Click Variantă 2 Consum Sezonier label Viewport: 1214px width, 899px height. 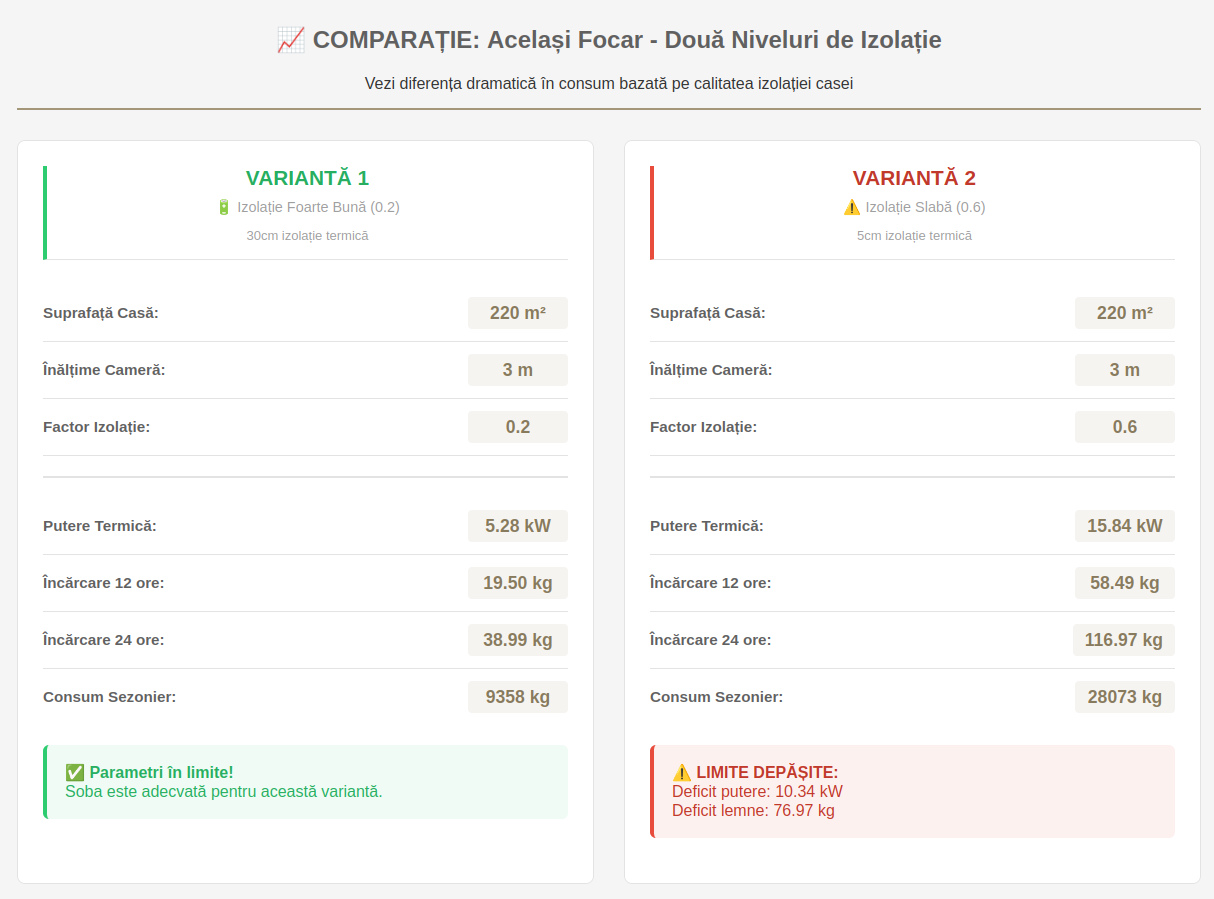tap(716, 697)
